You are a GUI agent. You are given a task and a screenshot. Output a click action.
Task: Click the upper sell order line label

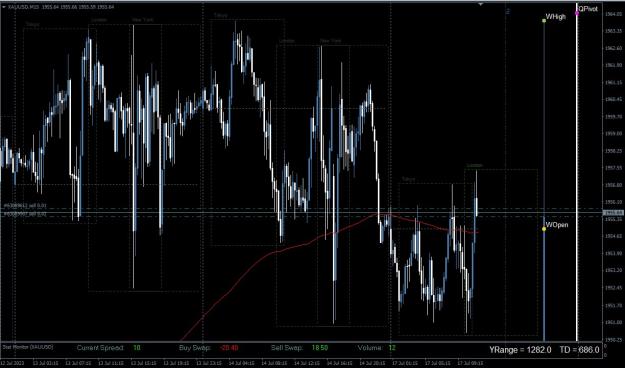(25, 206)
